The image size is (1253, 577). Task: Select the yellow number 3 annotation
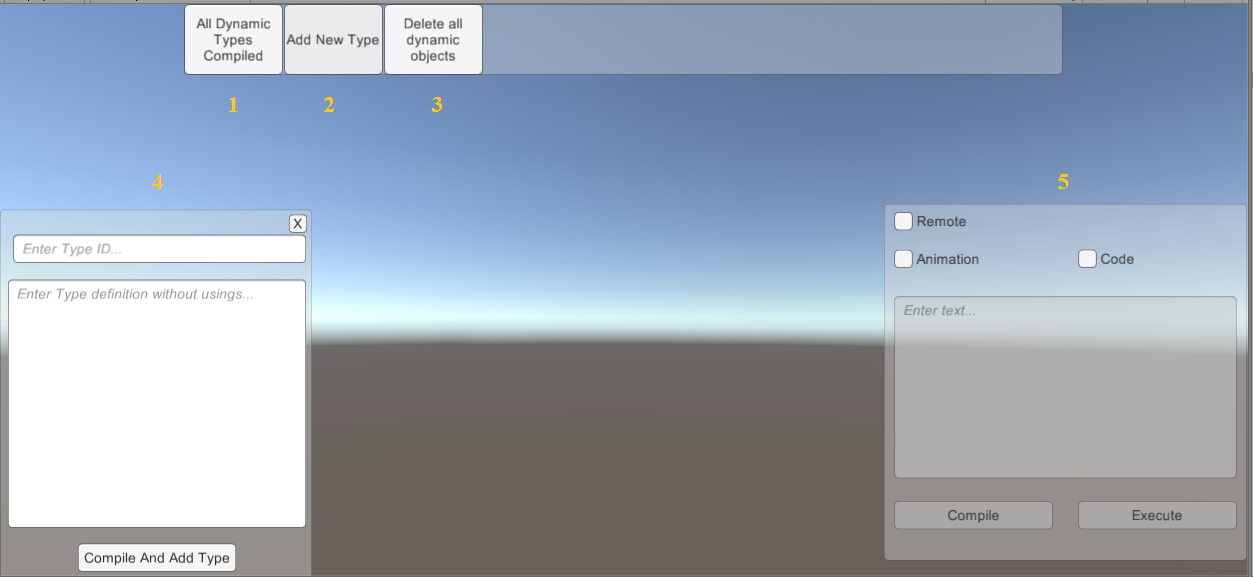pyautogui.click(x=437, y=105)
